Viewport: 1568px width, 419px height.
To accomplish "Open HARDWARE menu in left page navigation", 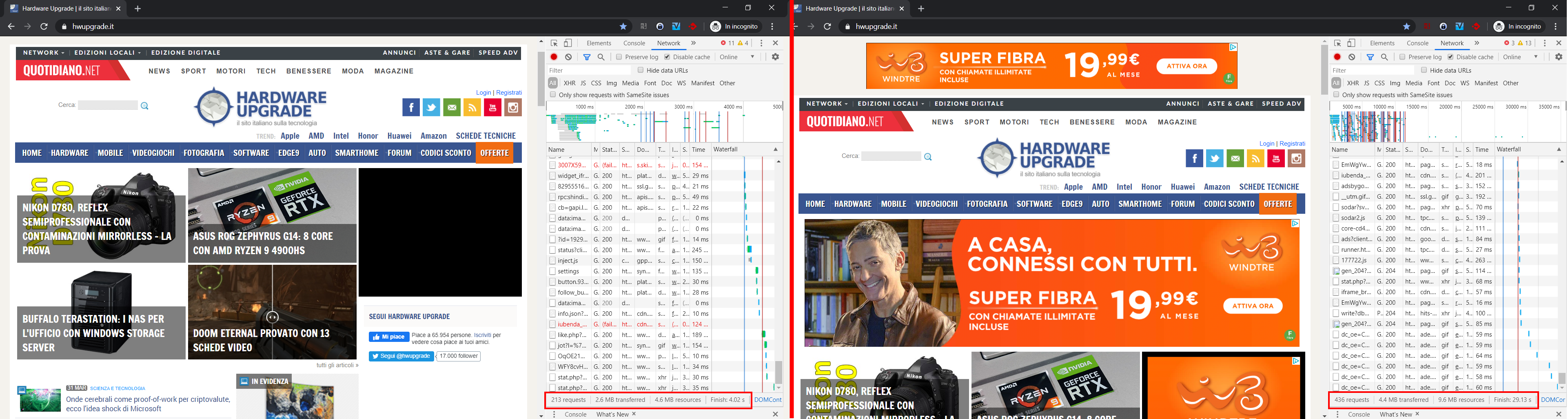I will click(70, 153).
